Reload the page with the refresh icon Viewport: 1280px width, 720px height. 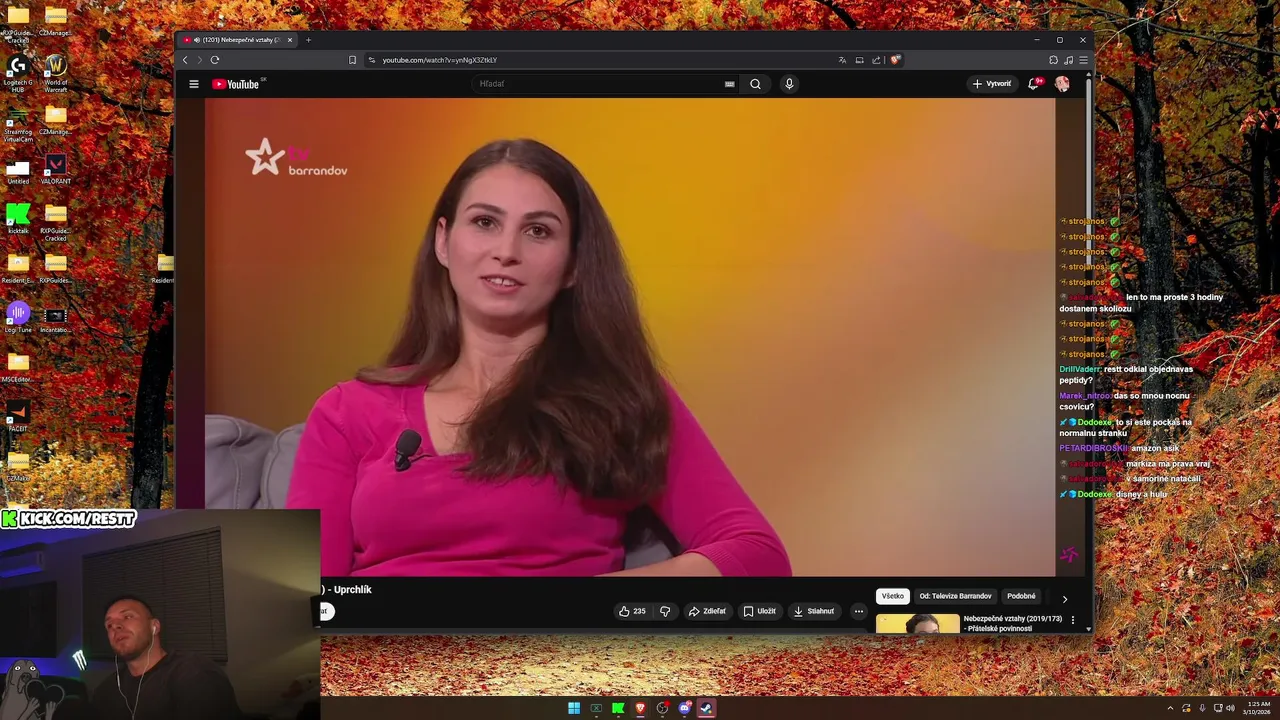click(x=215, y=60)
